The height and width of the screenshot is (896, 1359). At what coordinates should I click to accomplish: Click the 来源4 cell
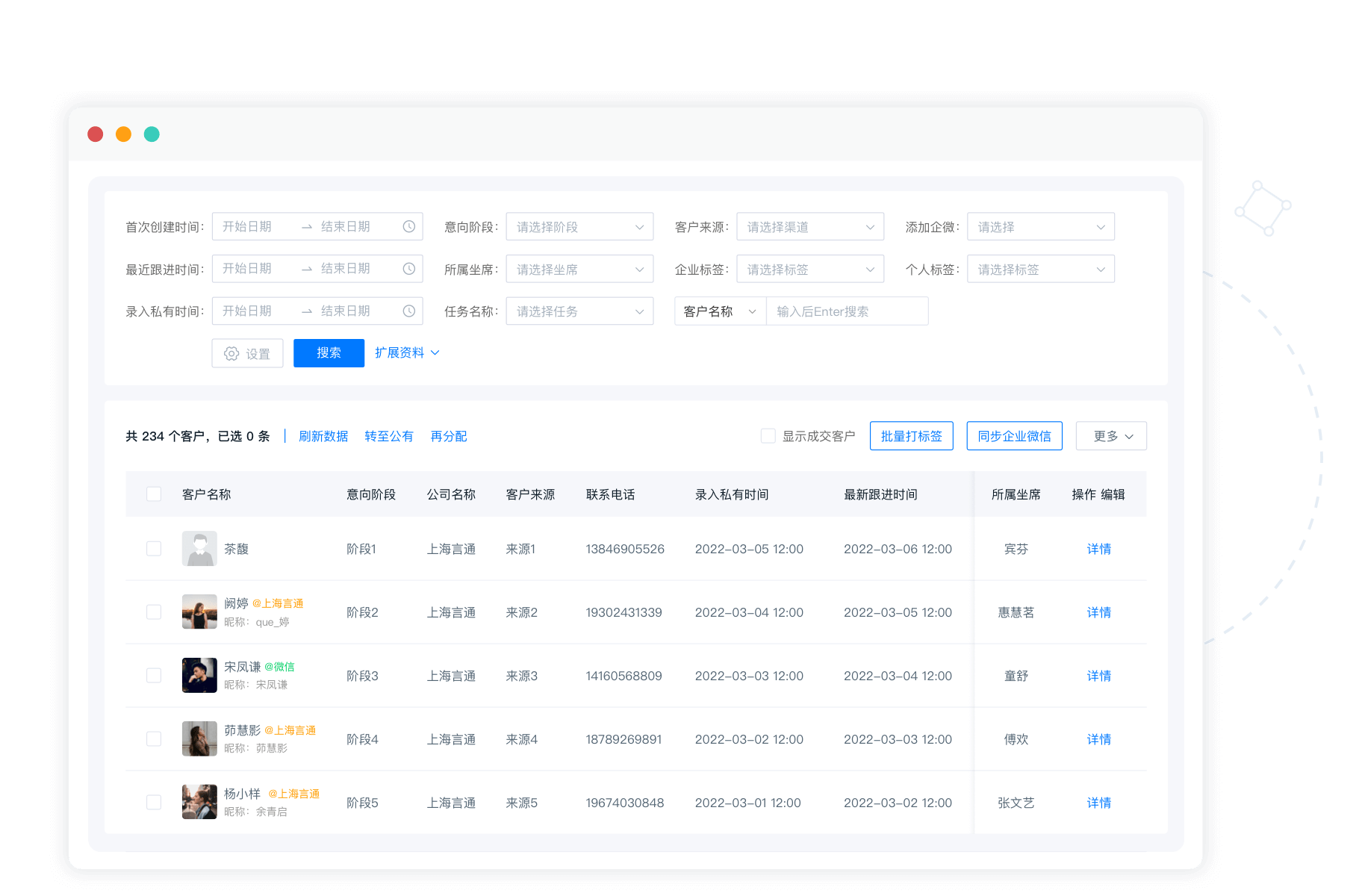click(x=522, y=739)
